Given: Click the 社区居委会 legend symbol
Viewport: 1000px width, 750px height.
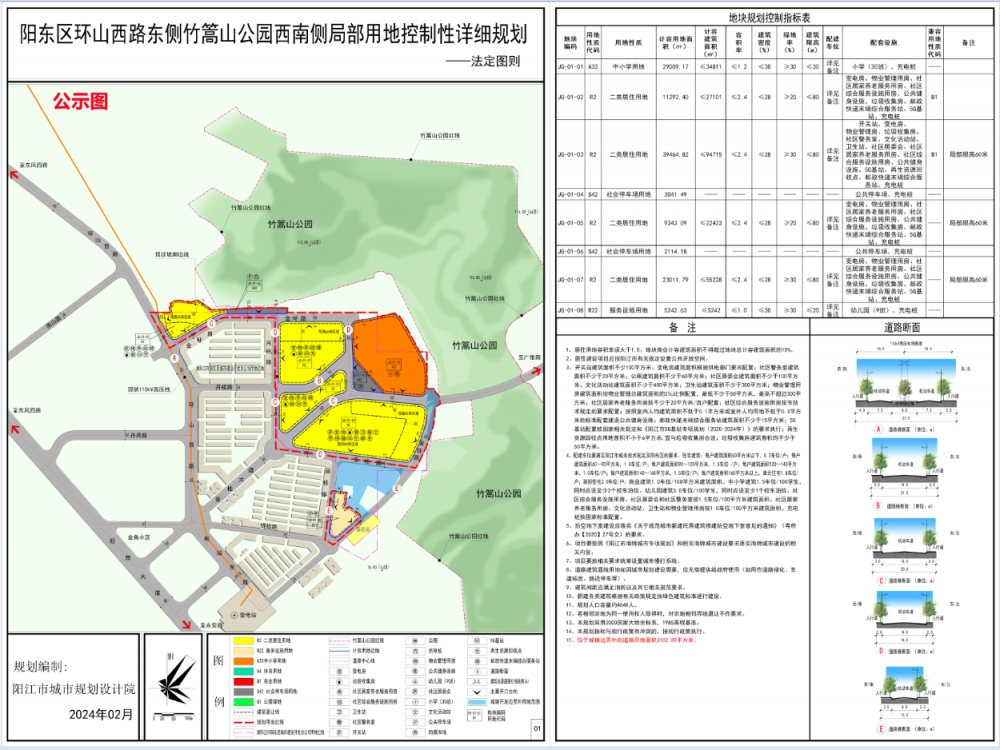Looking at the screenshot, I should click(x=415, y=692).
